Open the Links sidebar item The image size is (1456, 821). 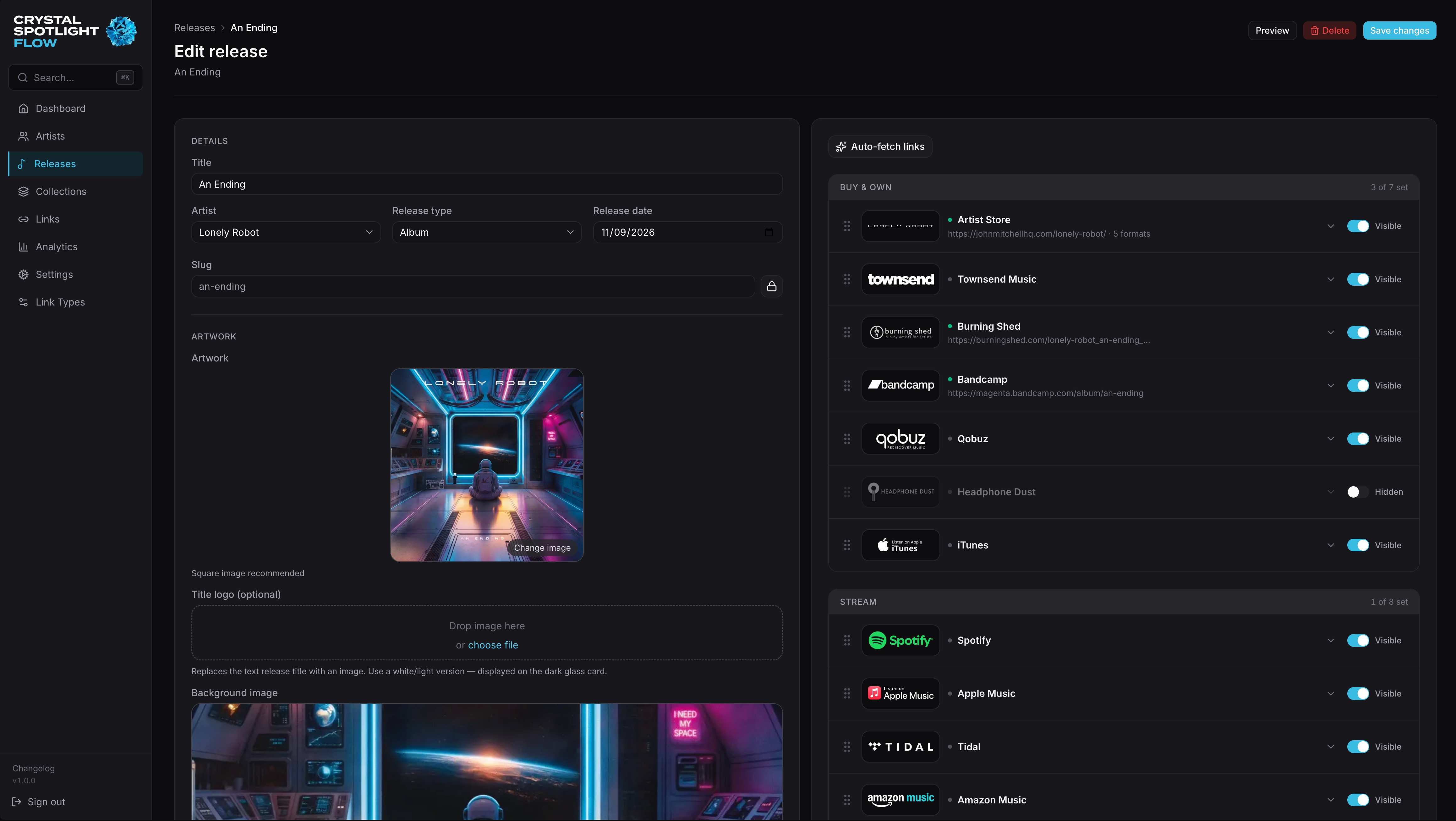pos(76,219)
